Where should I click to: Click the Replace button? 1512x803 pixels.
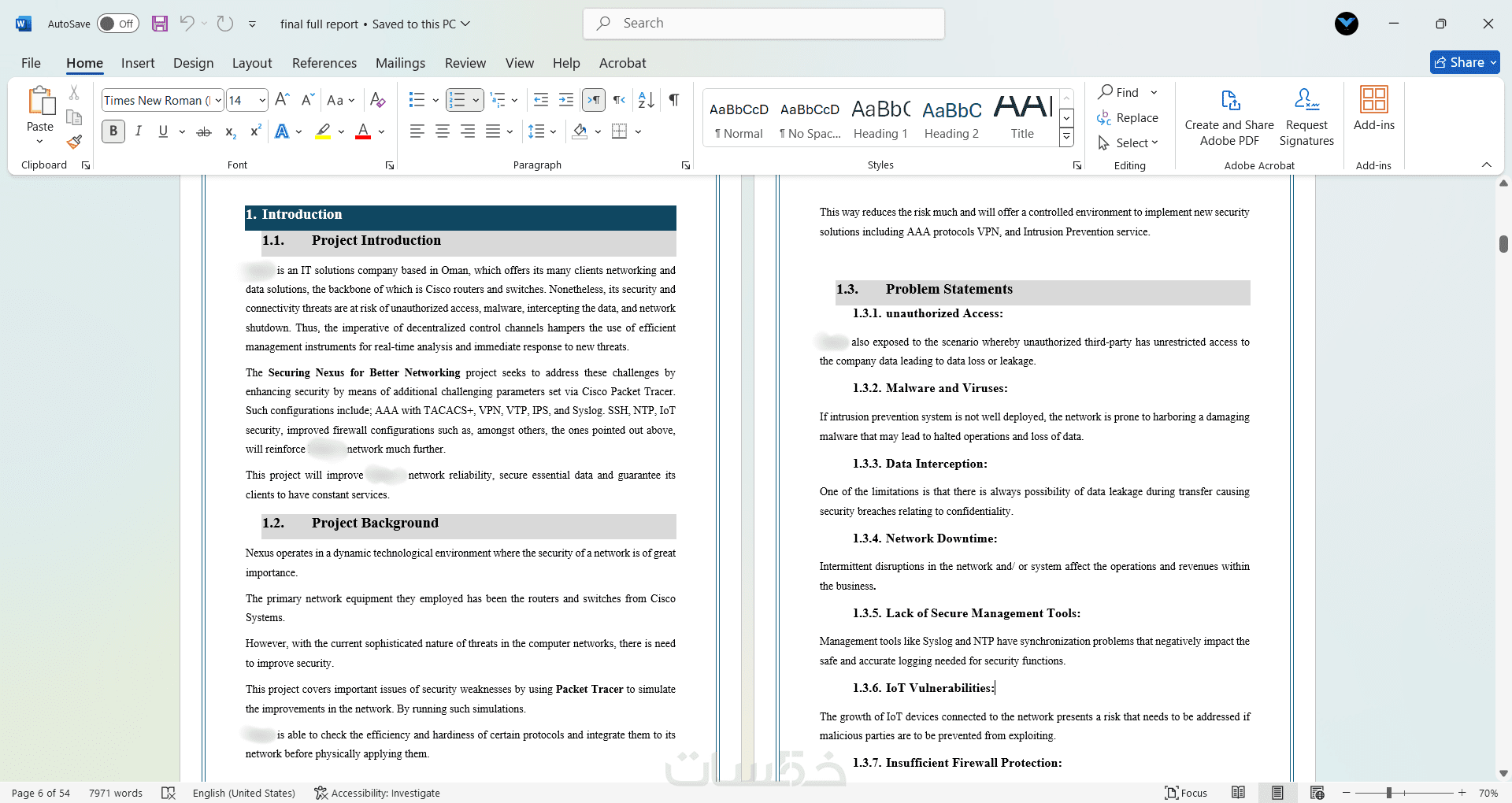click(x=1128, y=118)
